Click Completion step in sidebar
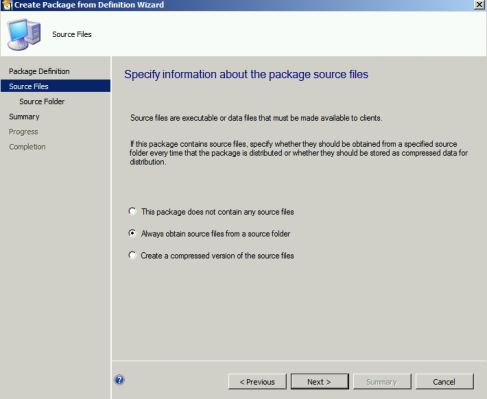Screen dimensions: 487x399 tap(27, 147)
